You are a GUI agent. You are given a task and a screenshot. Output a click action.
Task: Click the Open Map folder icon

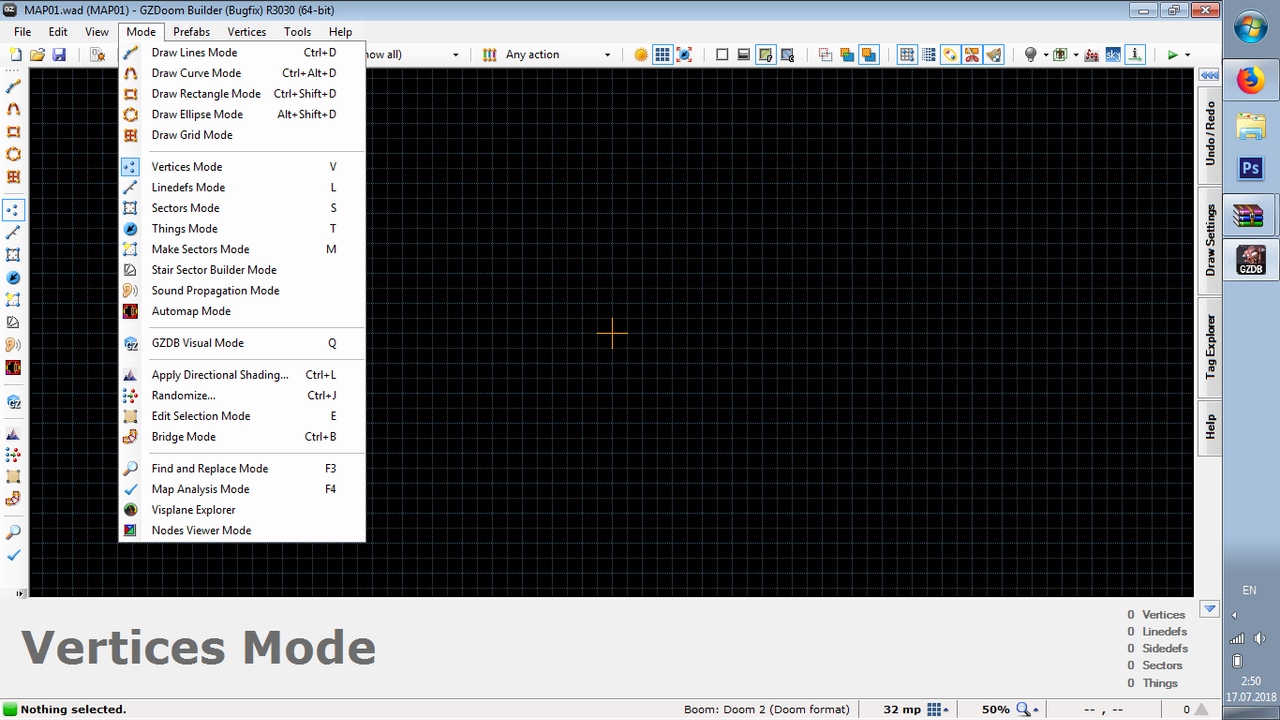click(37, 54)
